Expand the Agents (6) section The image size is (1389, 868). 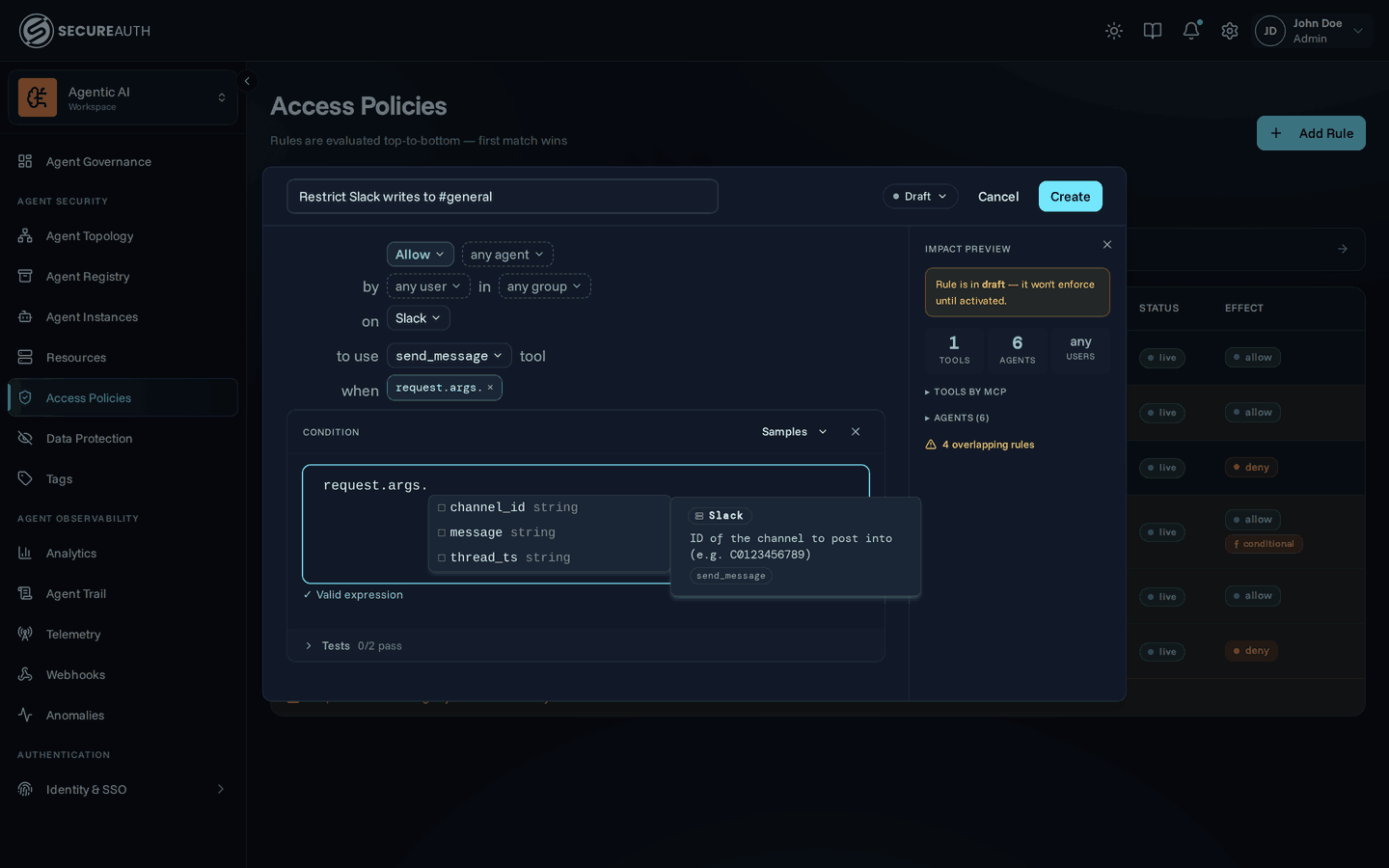tap(957, 419)
